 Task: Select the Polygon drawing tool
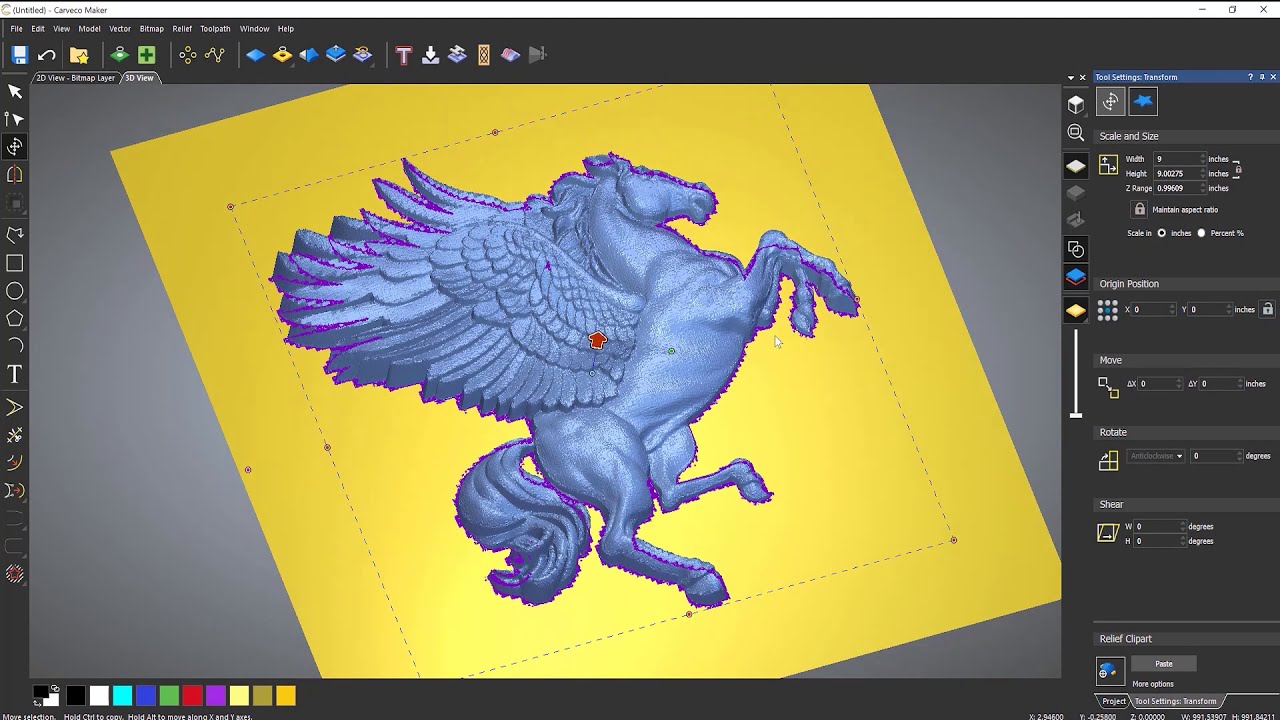tap(15, 318)
